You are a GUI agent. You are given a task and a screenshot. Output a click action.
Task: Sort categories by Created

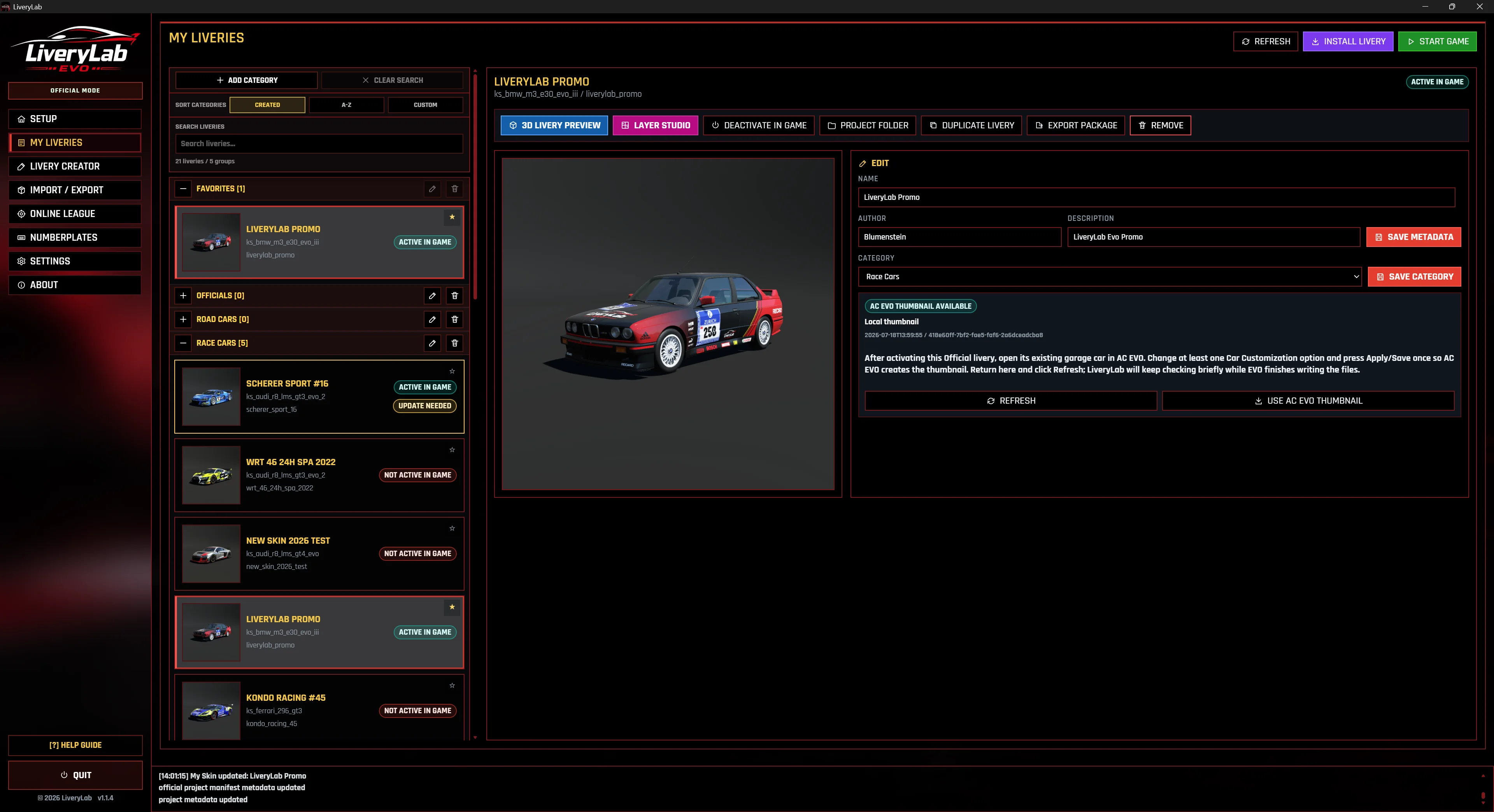pos(267,105)
